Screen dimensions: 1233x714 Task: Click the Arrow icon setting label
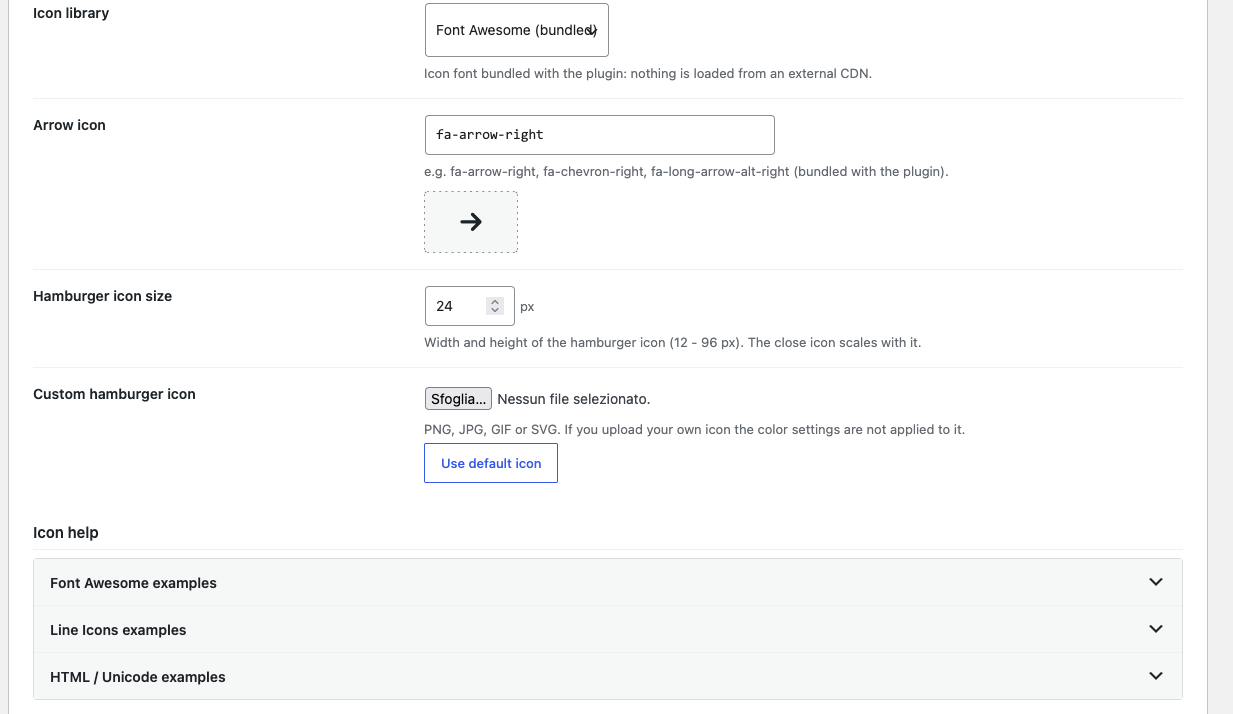pos(69,125)
